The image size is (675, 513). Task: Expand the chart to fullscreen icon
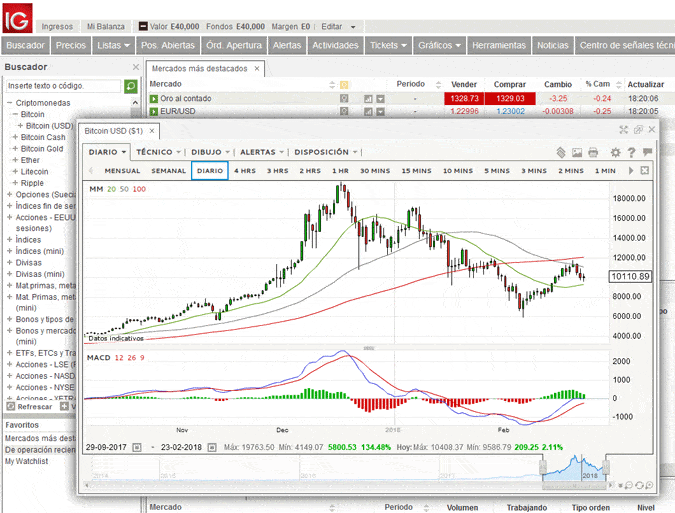point(623,130)
